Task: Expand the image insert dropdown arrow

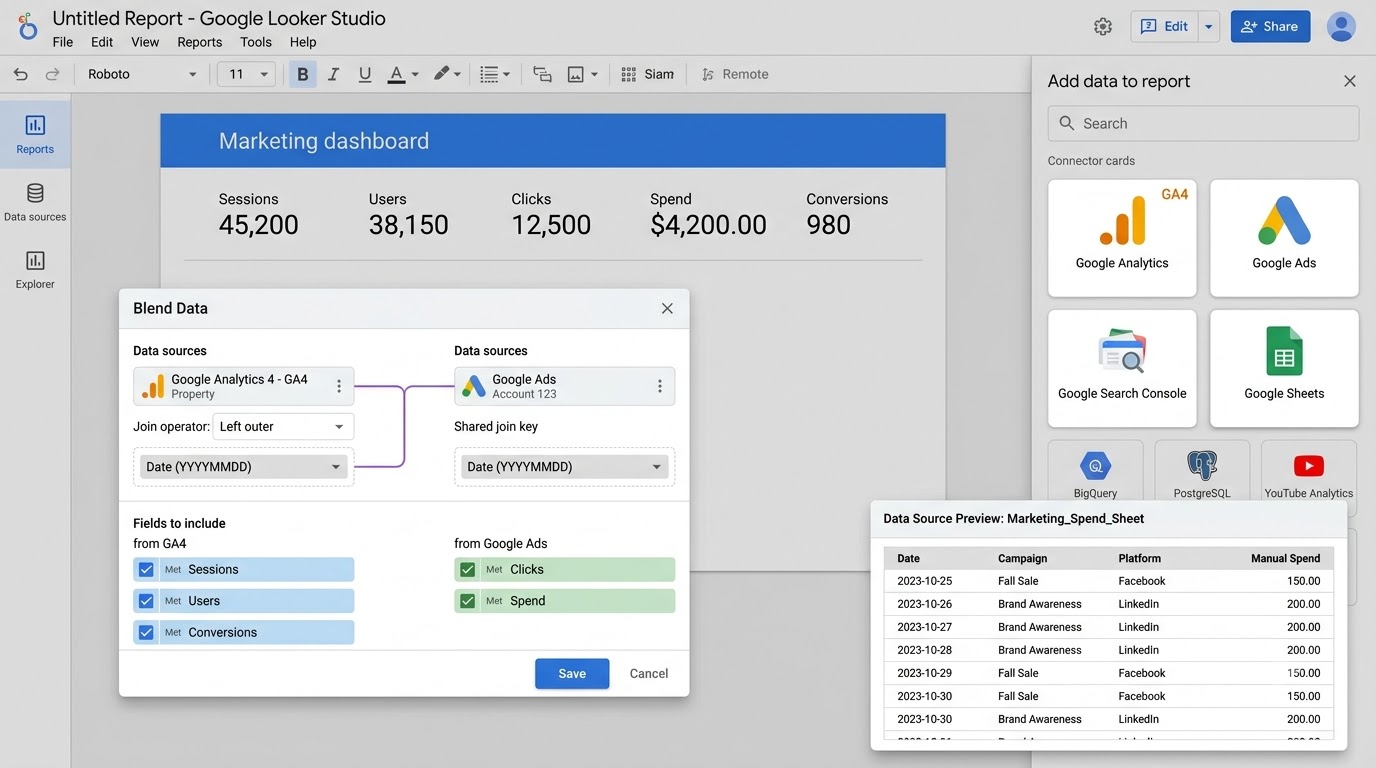Action: point(594,74)
